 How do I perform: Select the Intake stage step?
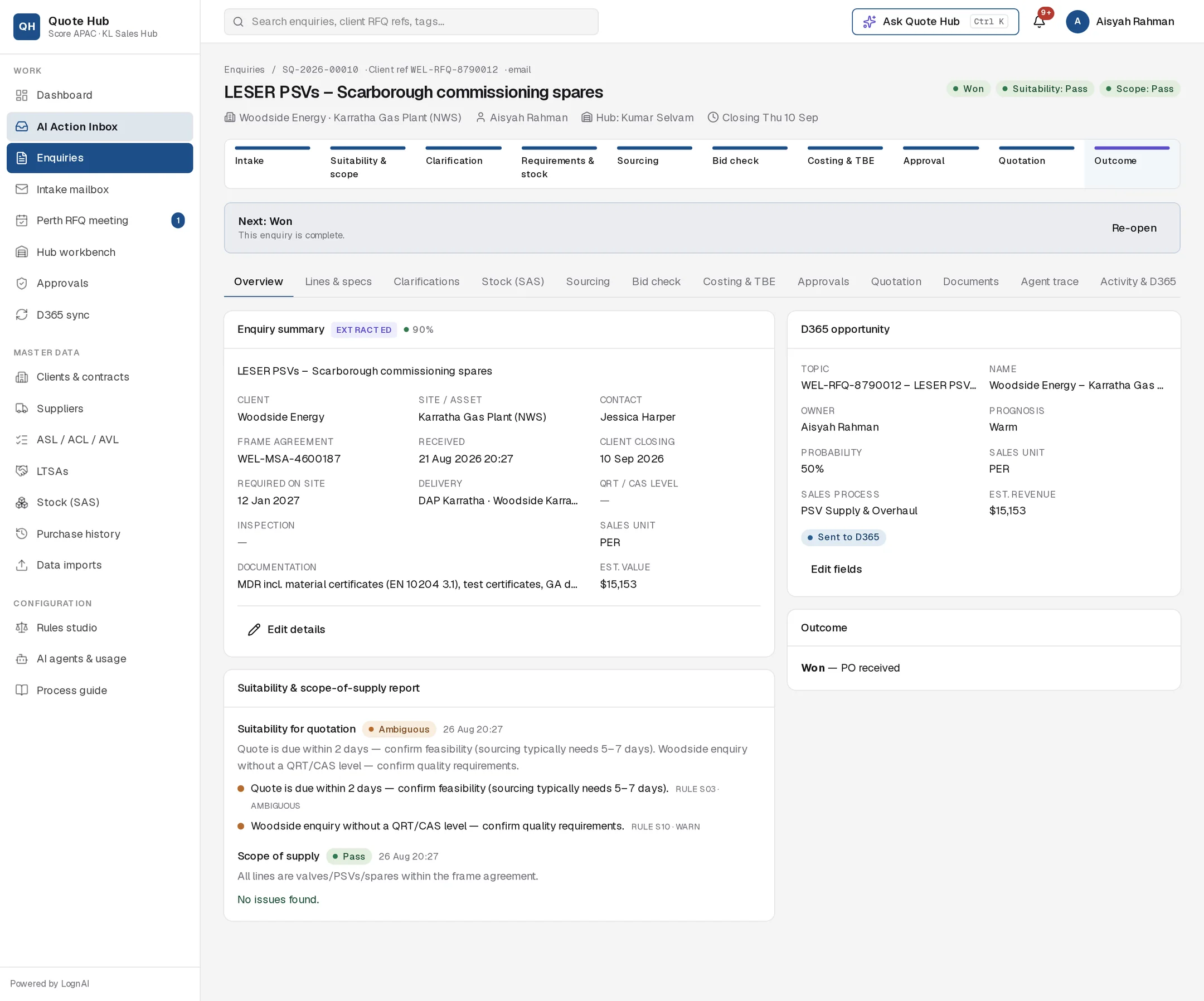pos(273,164)
